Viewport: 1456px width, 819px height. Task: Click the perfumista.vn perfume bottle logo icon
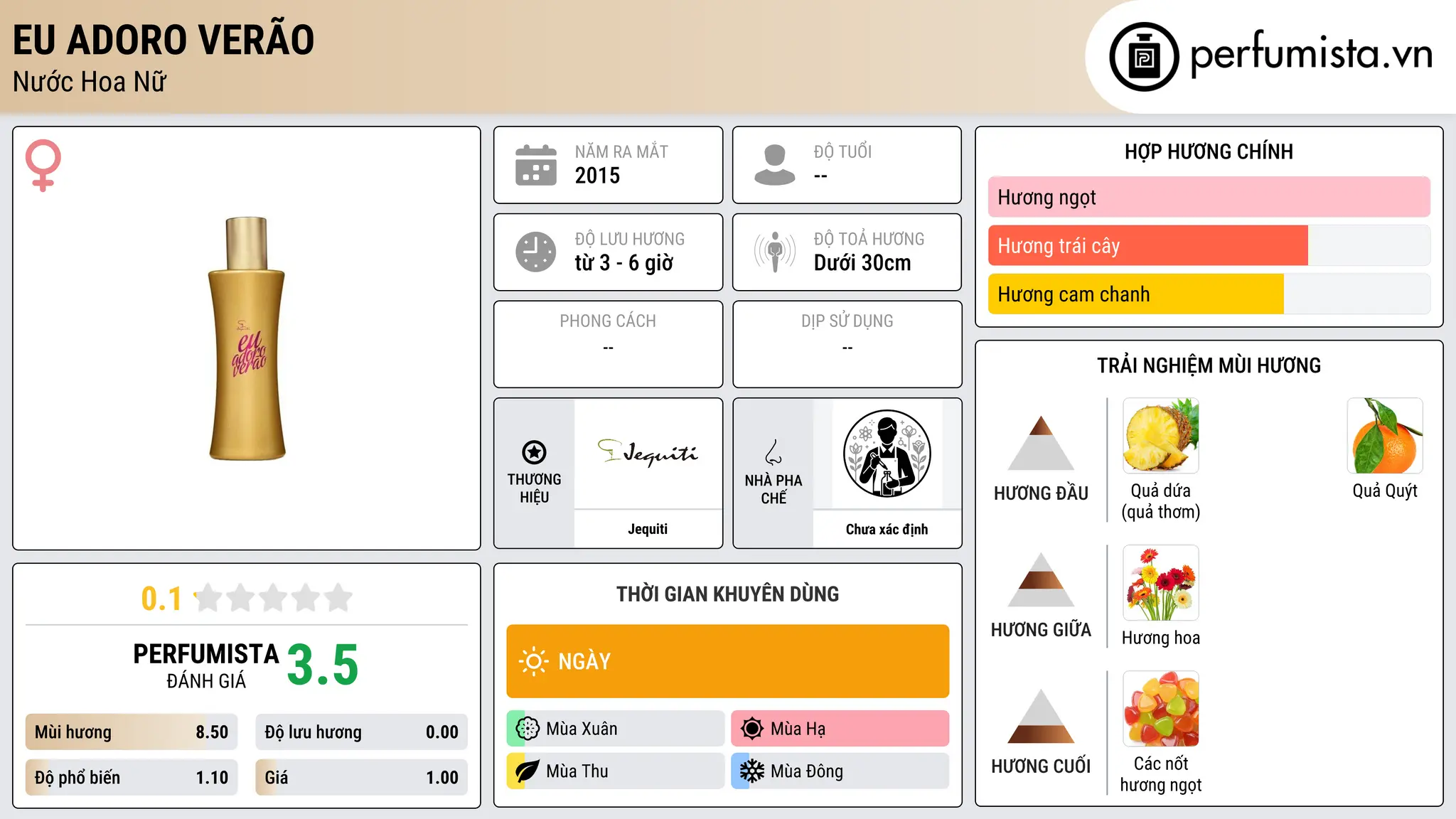click(1144, 57)
